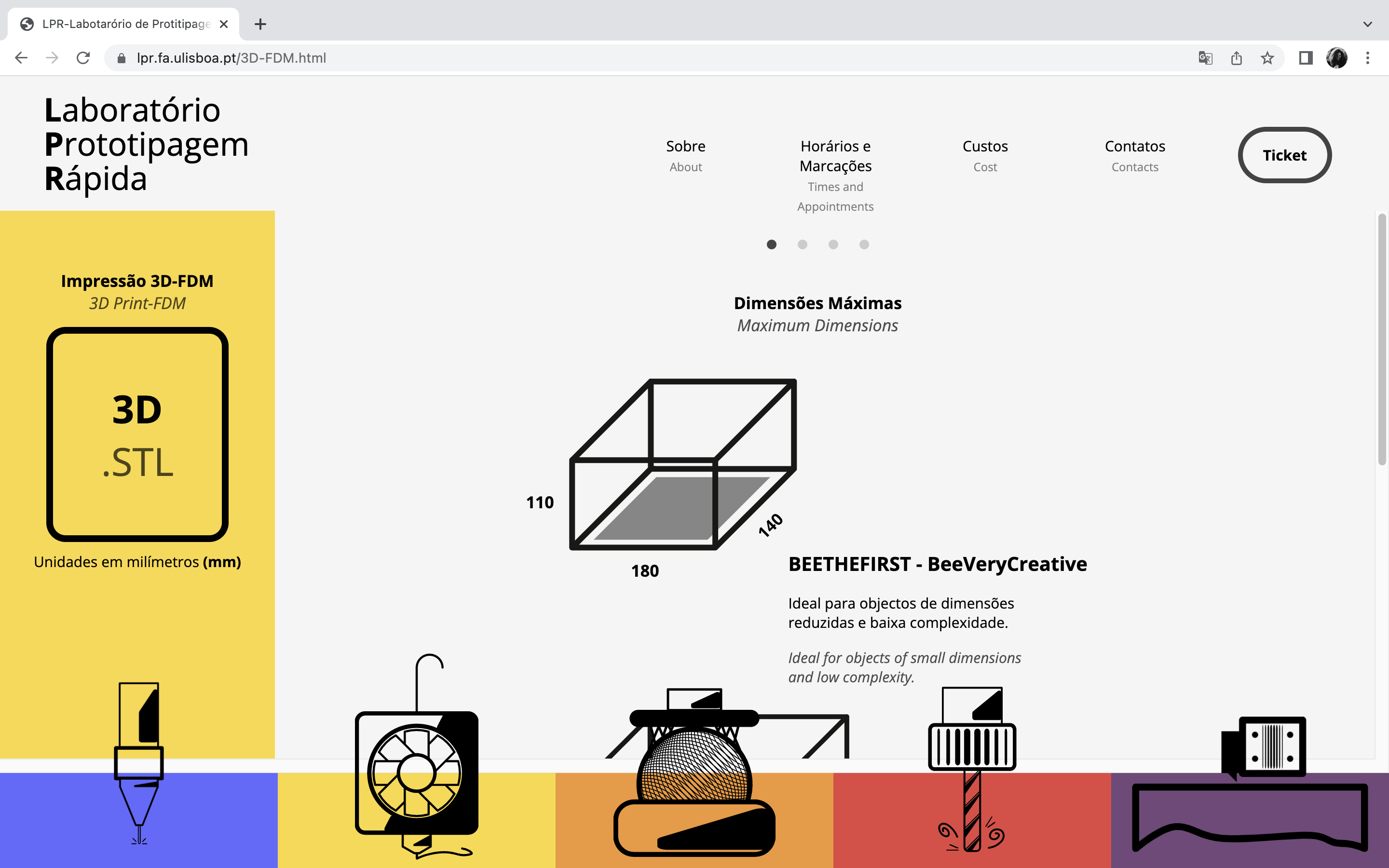Image resolution: width=1389 pixels, height=868 pixels.
Task: Click the 180 width dimension label
Action: (645, 570)
